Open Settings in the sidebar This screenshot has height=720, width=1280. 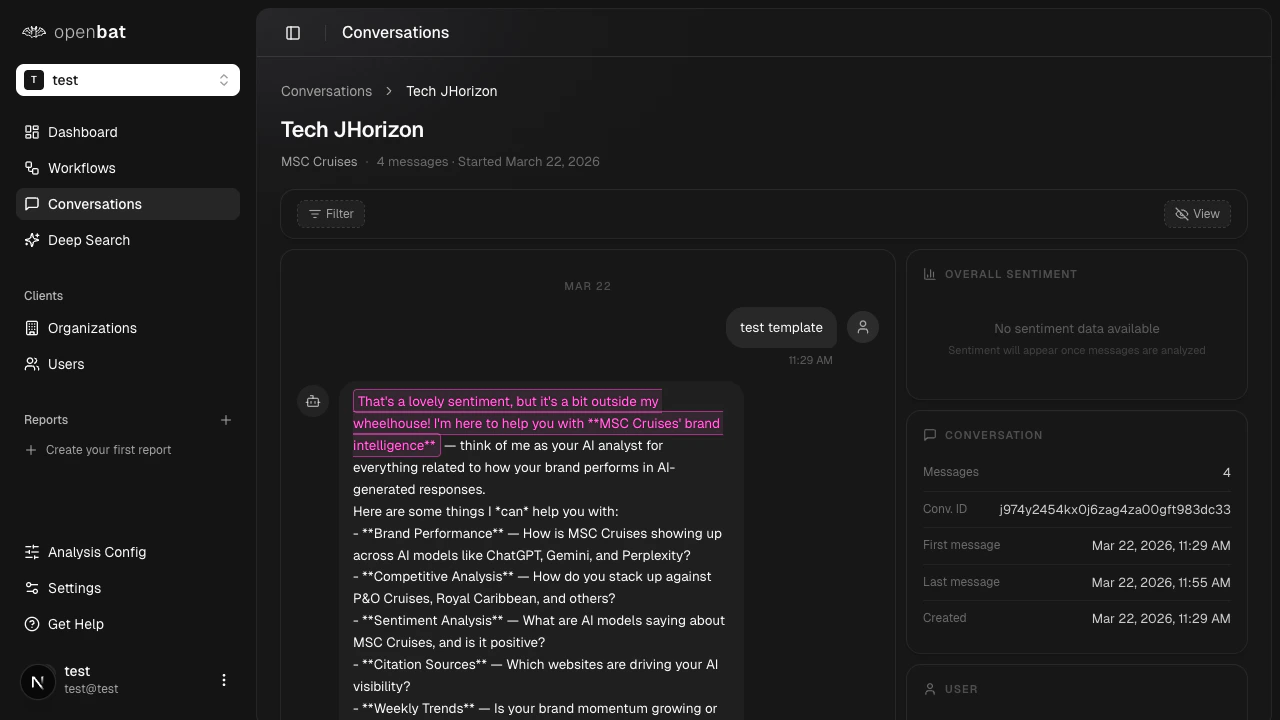(x=128, y=588)
